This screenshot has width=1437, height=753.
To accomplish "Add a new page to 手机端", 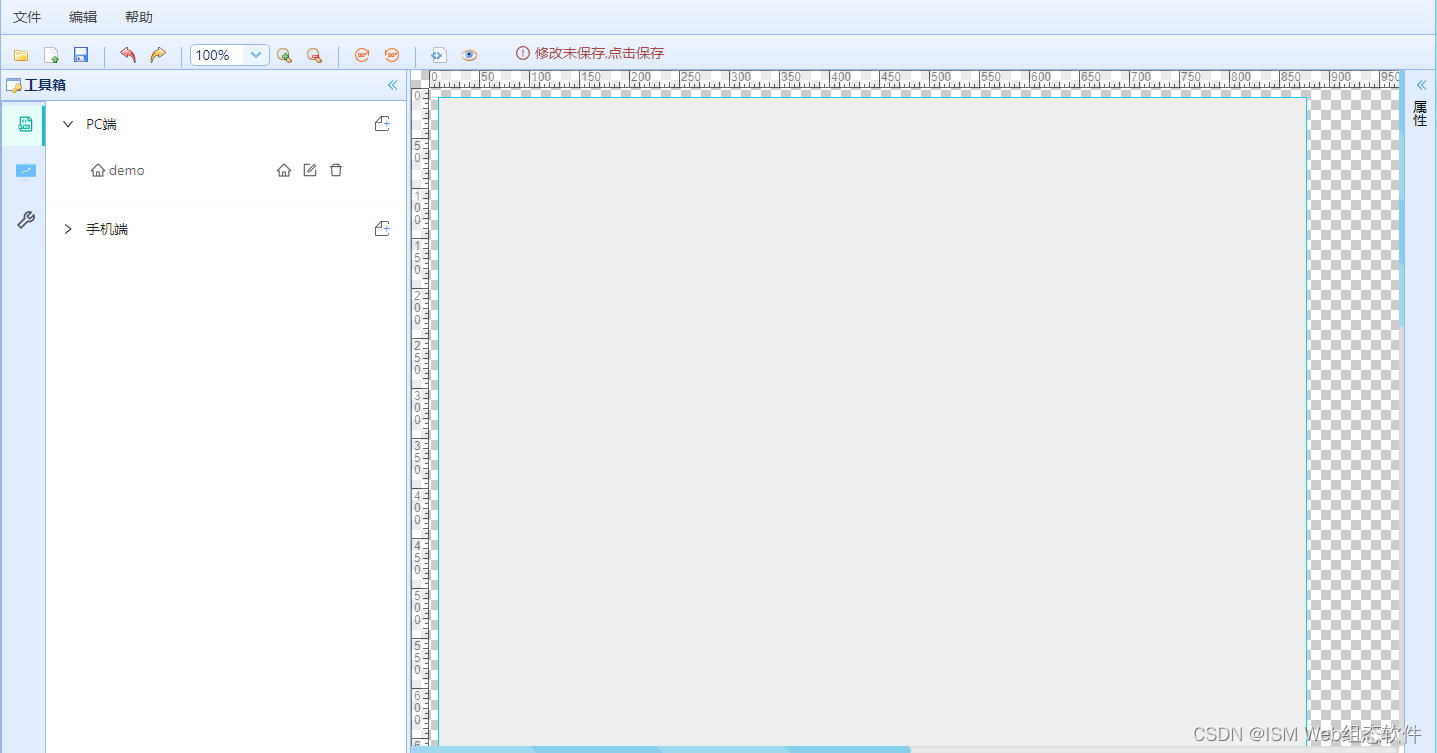I will (382, 229).
